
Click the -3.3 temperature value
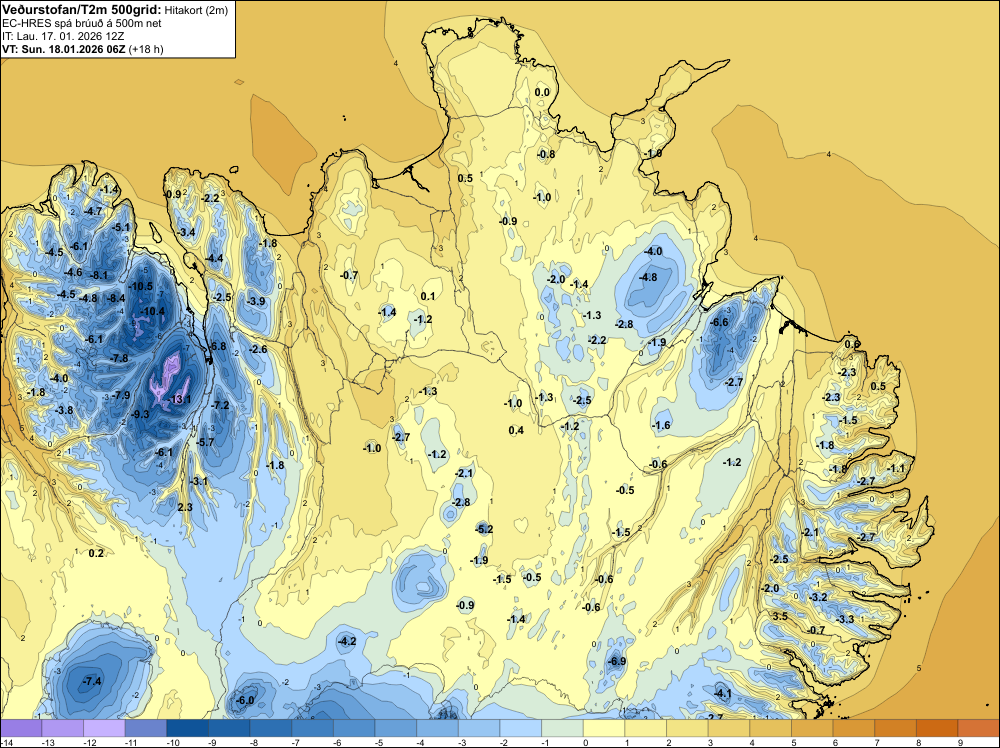845,619
